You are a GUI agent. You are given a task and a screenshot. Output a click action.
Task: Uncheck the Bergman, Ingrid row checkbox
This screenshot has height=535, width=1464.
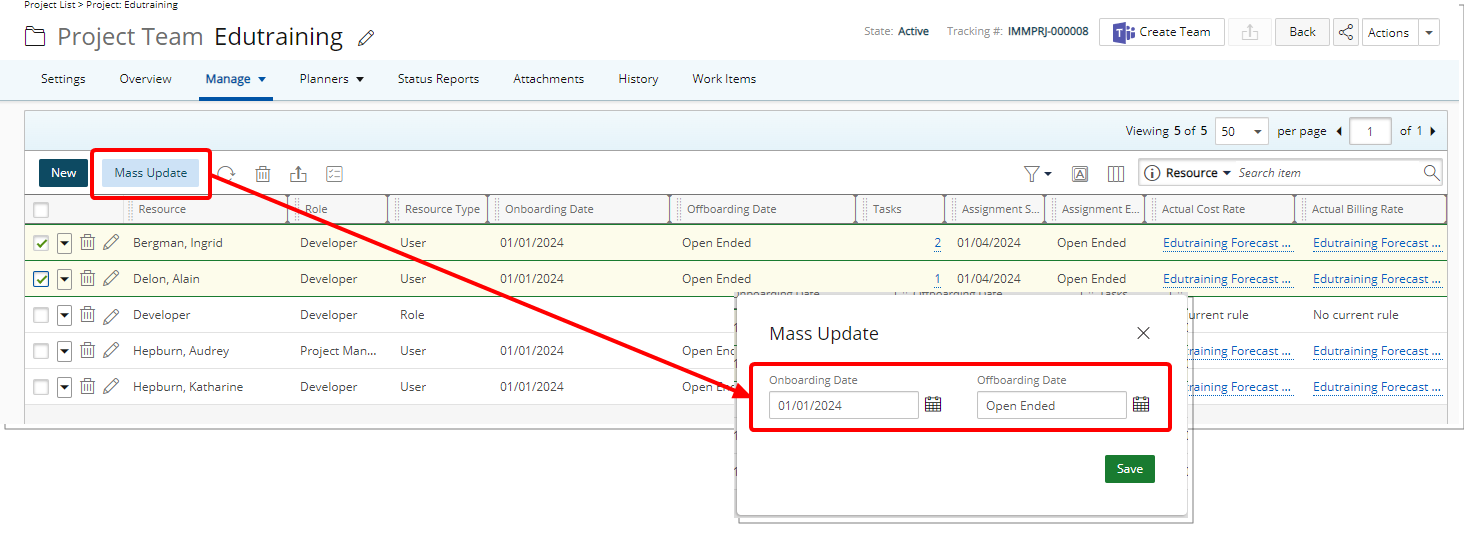(41, 243)
